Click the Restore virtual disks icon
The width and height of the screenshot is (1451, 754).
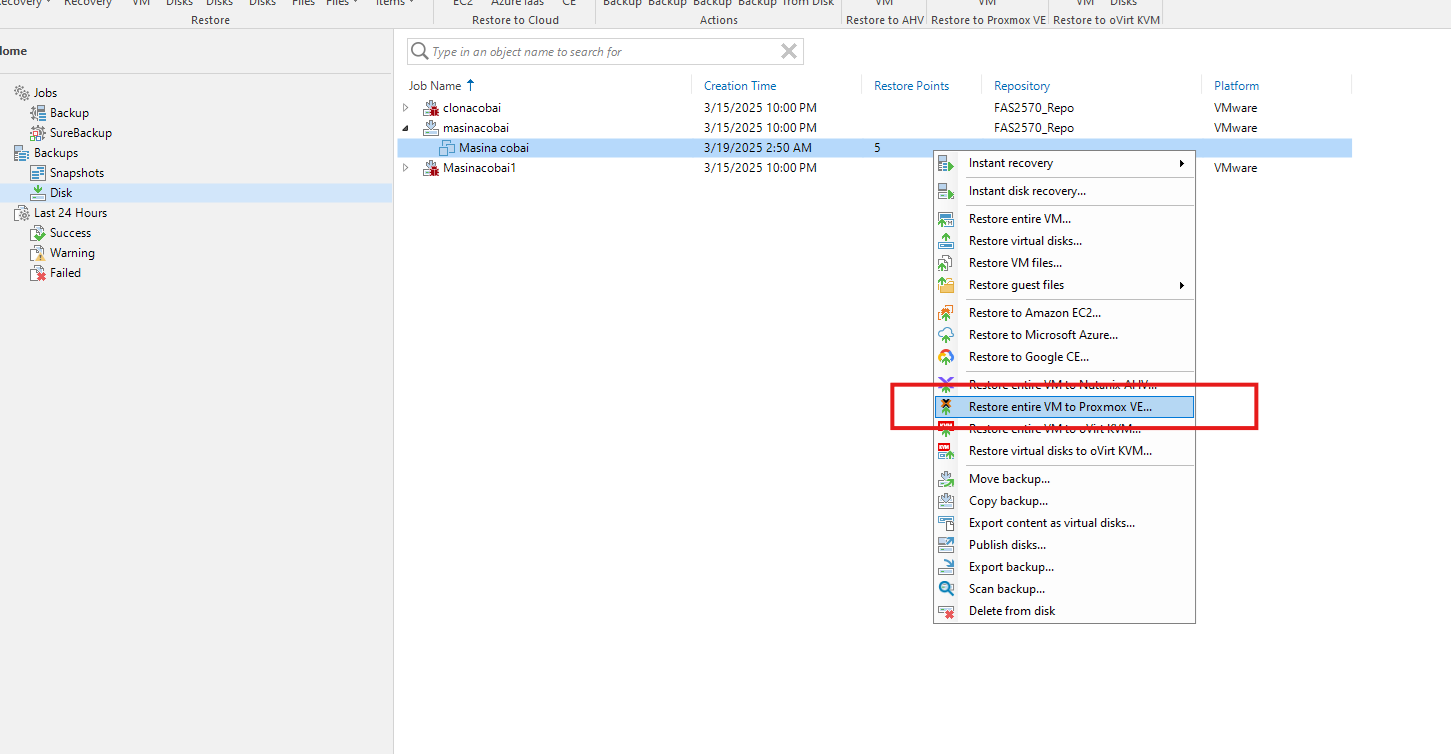point(946,241)
